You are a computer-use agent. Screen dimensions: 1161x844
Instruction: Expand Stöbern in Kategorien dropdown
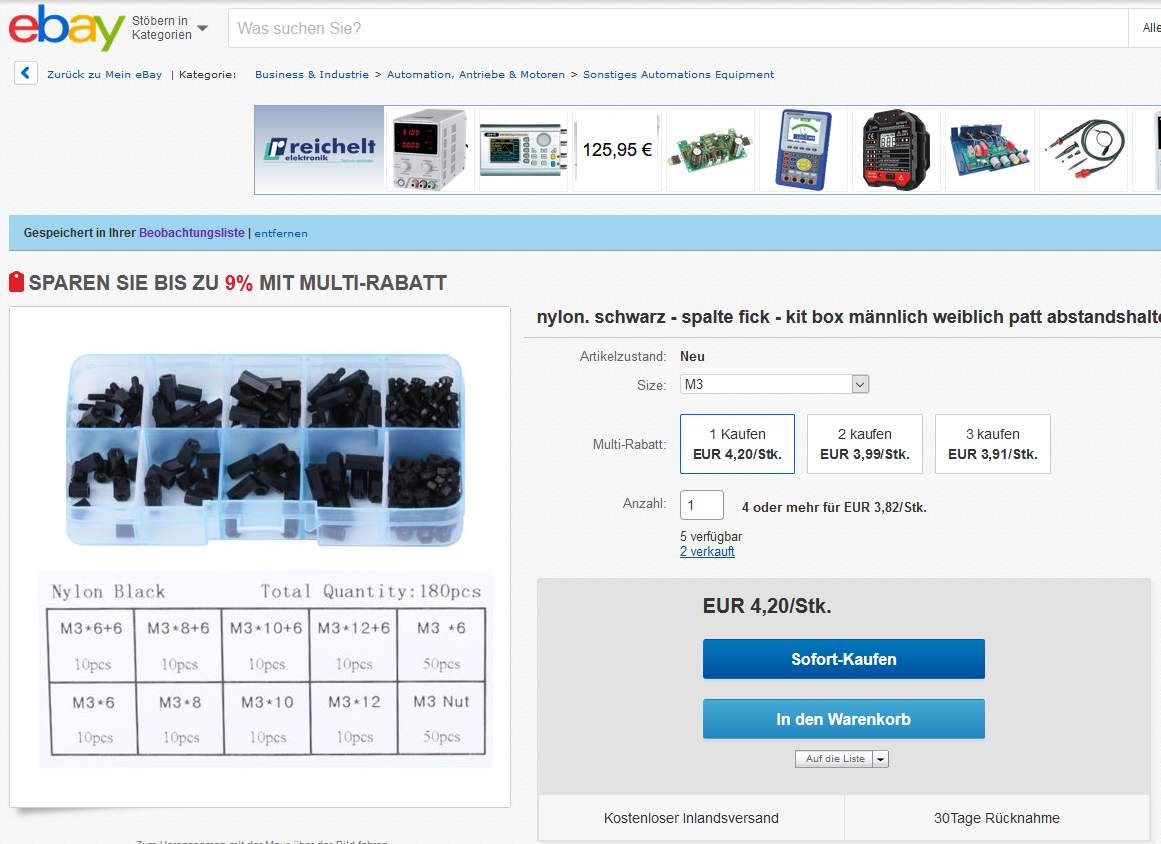170,28
